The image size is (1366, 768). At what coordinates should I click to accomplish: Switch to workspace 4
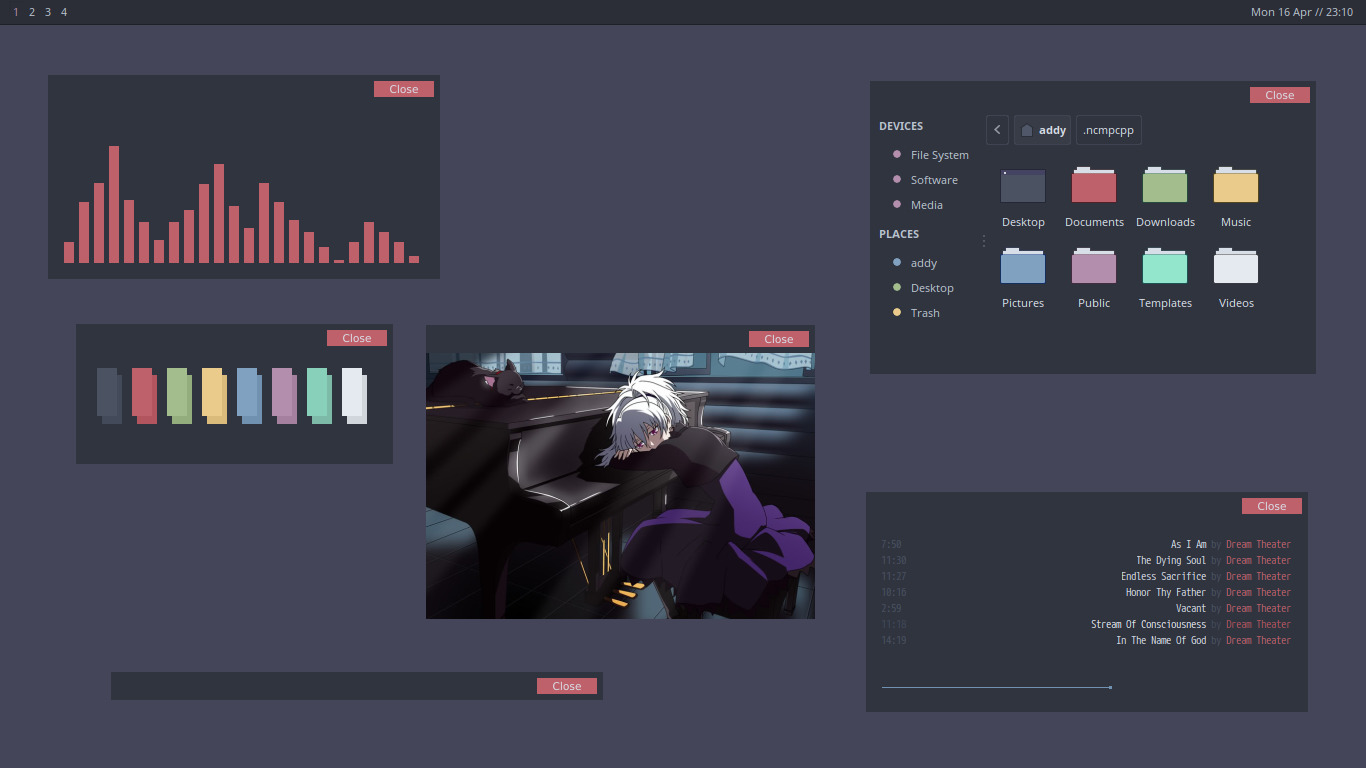[64, 12]
